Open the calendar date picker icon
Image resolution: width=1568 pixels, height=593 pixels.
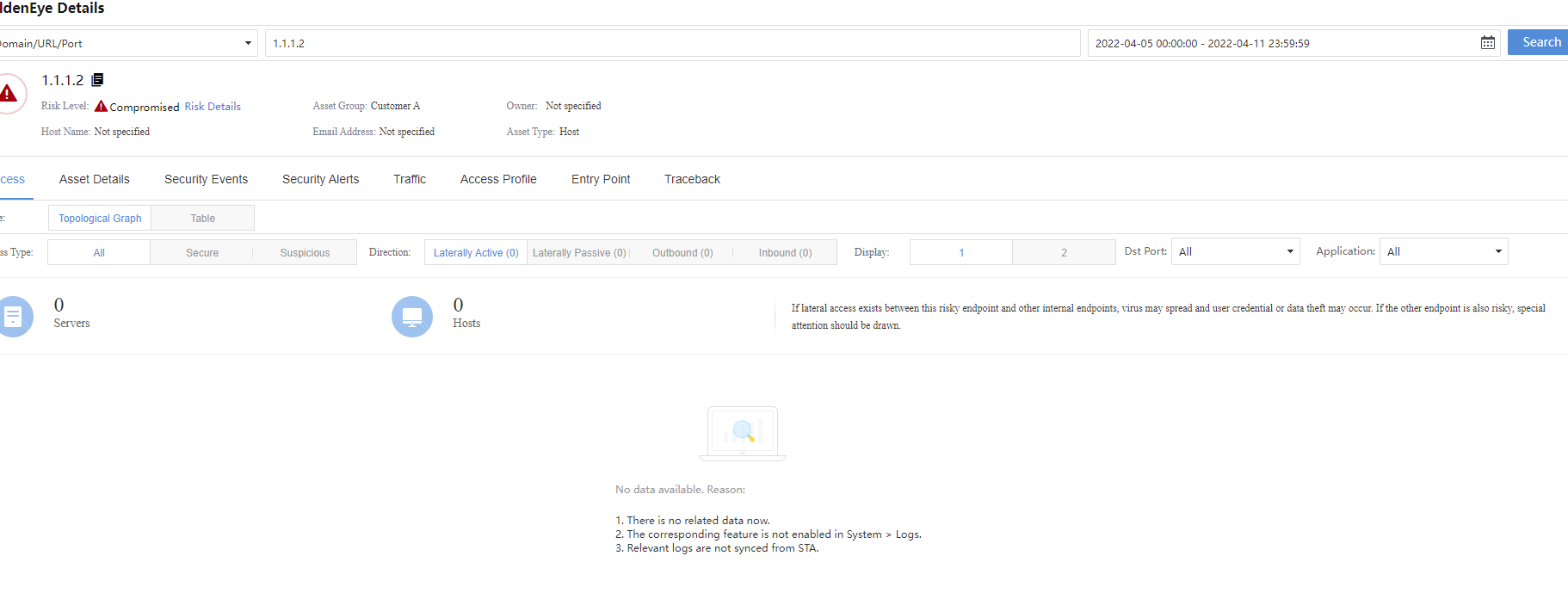[1487, 43]
